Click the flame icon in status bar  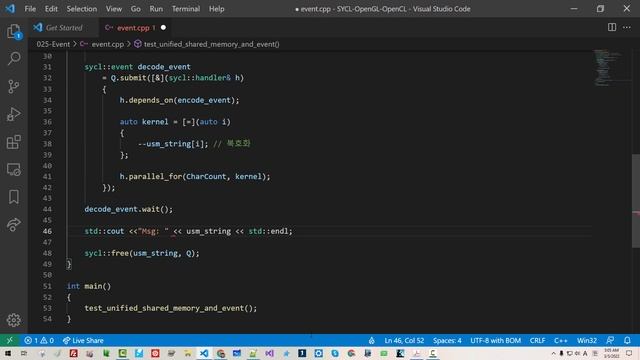[x=371, y=340]
